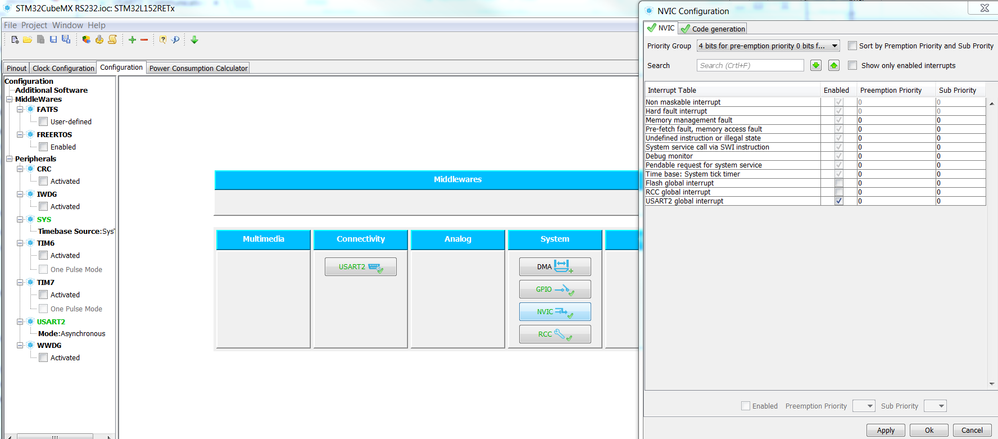This screenshot has width=998, height=439.
Task: Open GPIO configuration in System
Action: pyautogui.click(x=555, y=290)
